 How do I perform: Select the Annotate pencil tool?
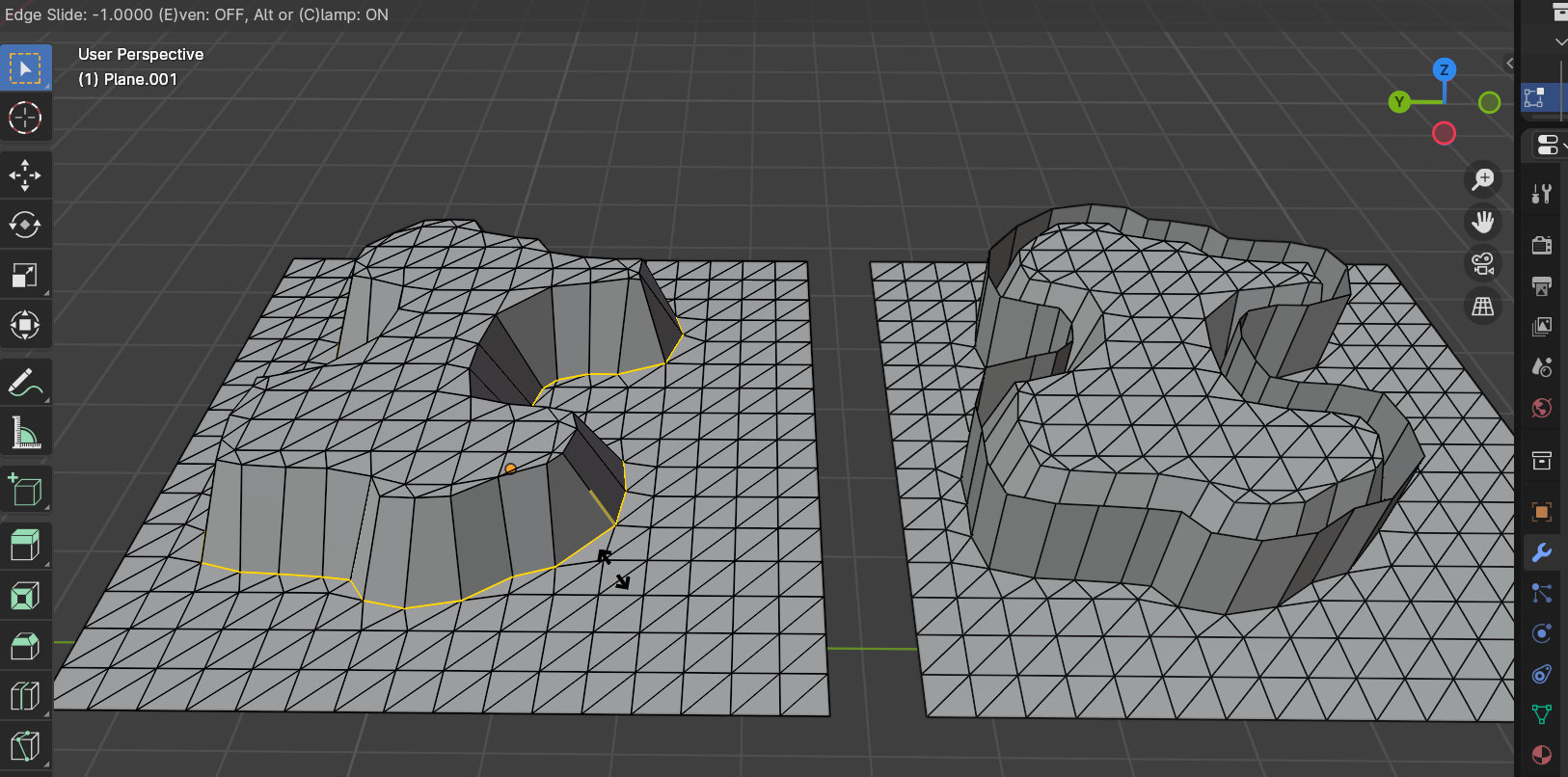pos(25,383)
